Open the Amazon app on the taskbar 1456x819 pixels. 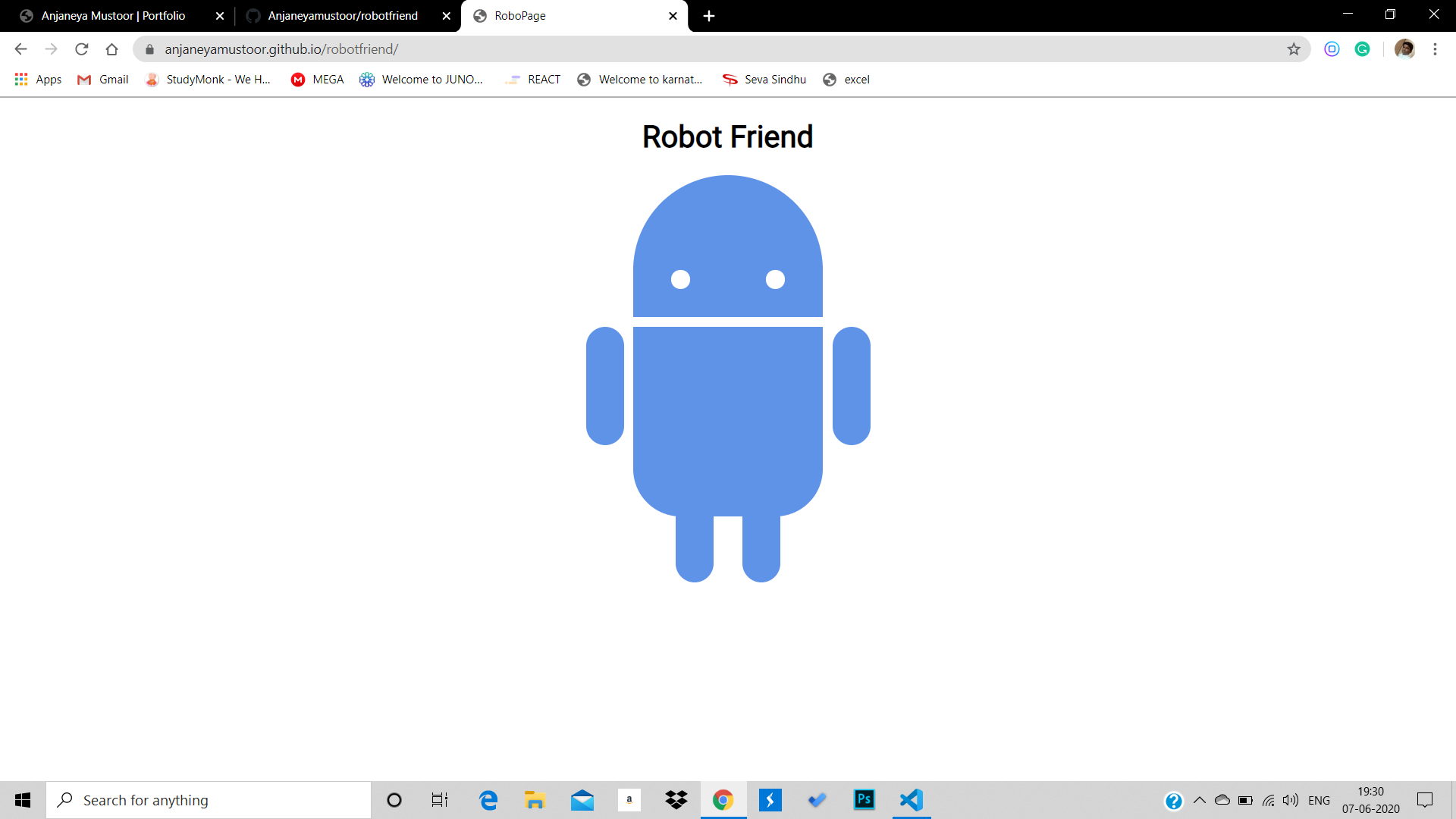(629, 800)
